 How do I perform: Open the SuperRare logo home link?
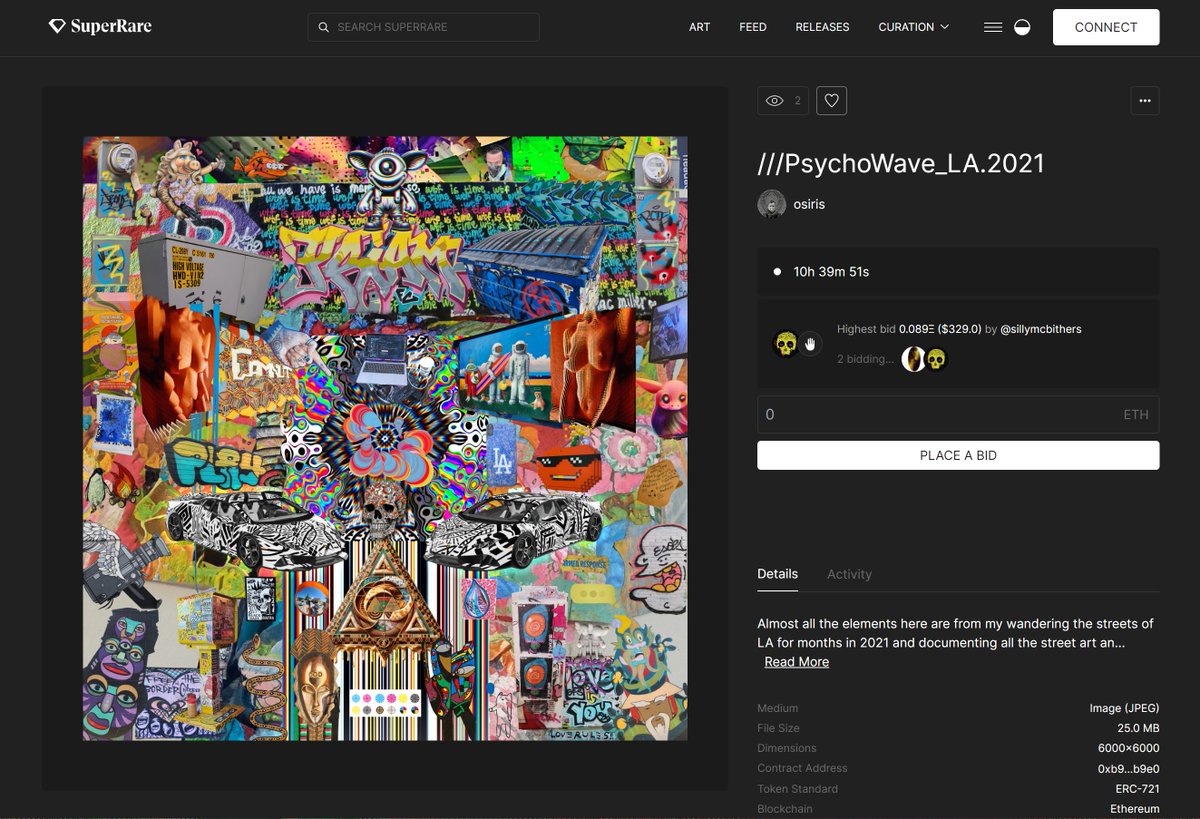click(100, 27)
